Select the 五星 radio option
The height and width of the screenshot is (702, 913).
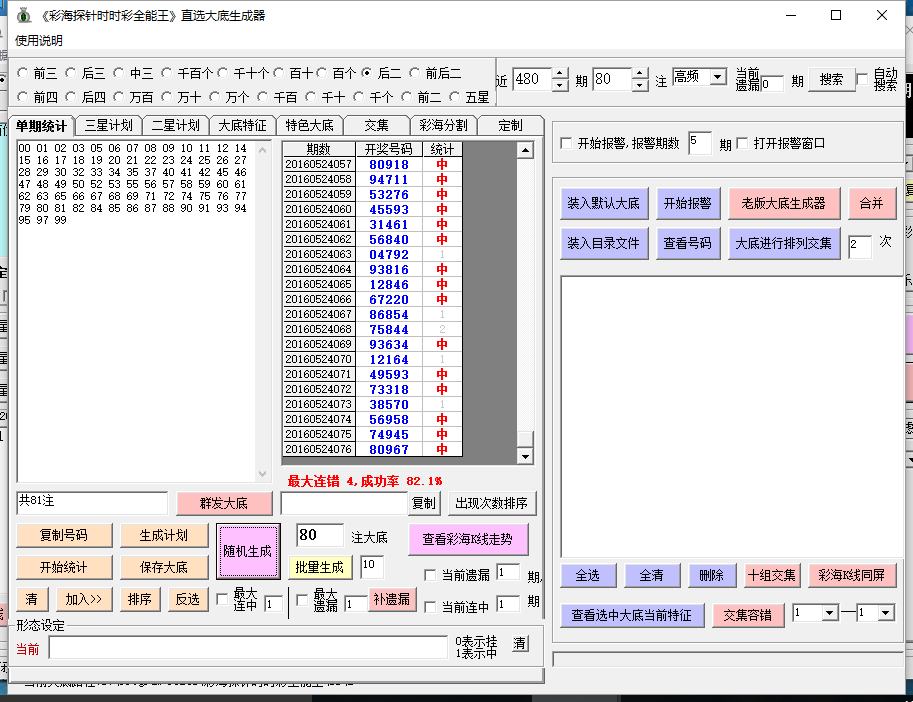coord(457,97)
